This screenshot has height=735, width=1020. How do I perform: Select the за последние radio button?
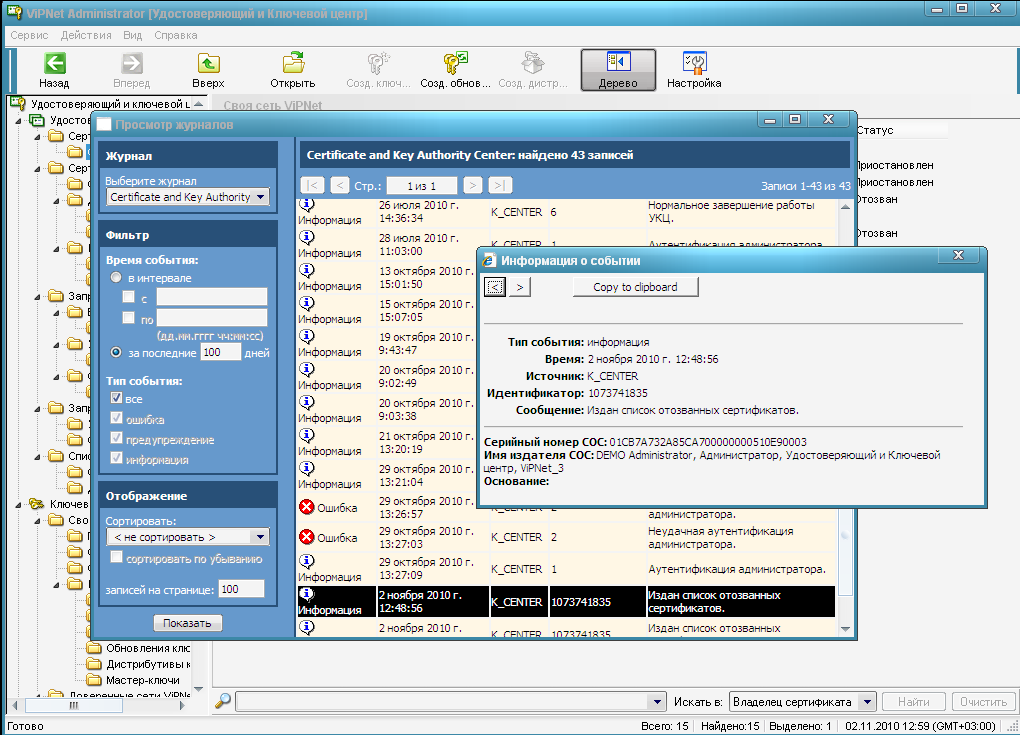[x=116, y=353]
